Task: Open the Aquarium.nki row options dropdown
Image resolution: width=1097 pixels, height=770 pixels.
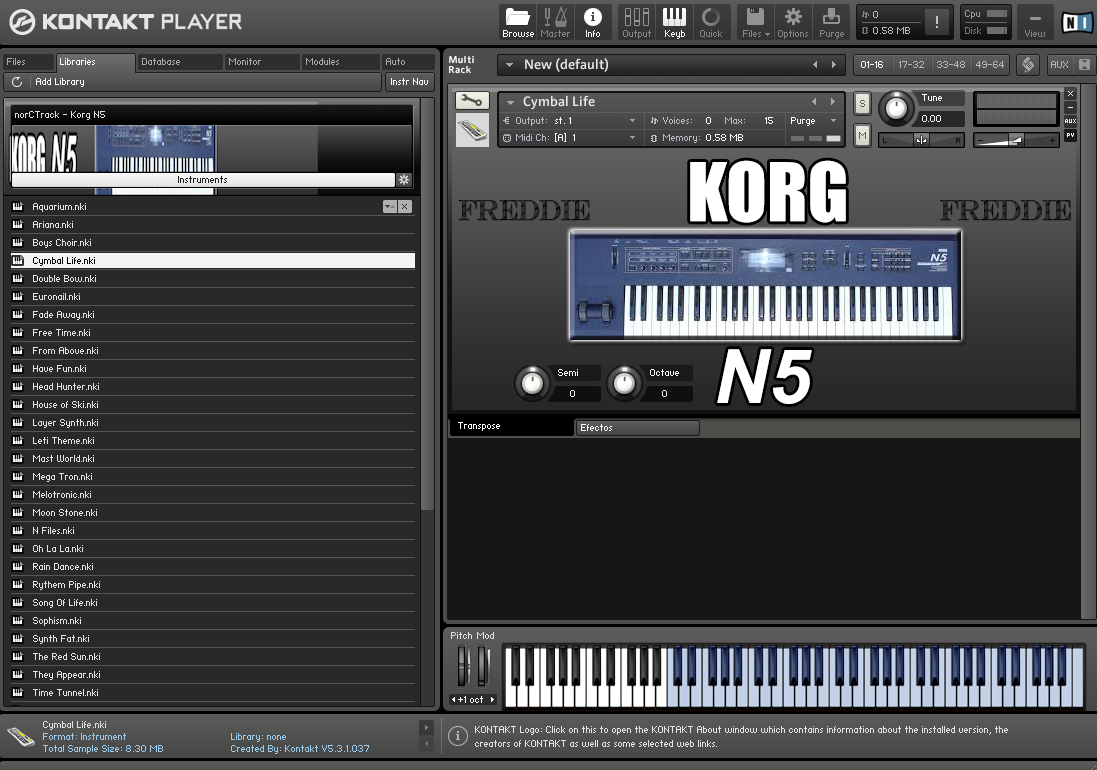Action: 390,206
